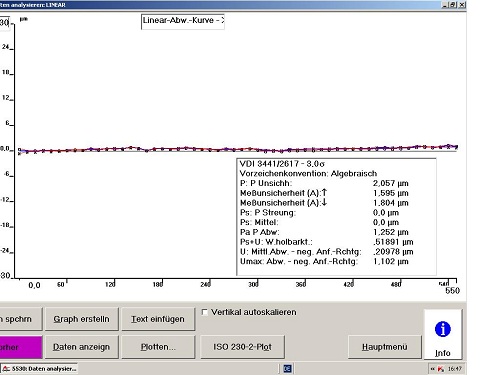
Task: Select Linear-Abw.-Kurve title field
Action: 183,22
